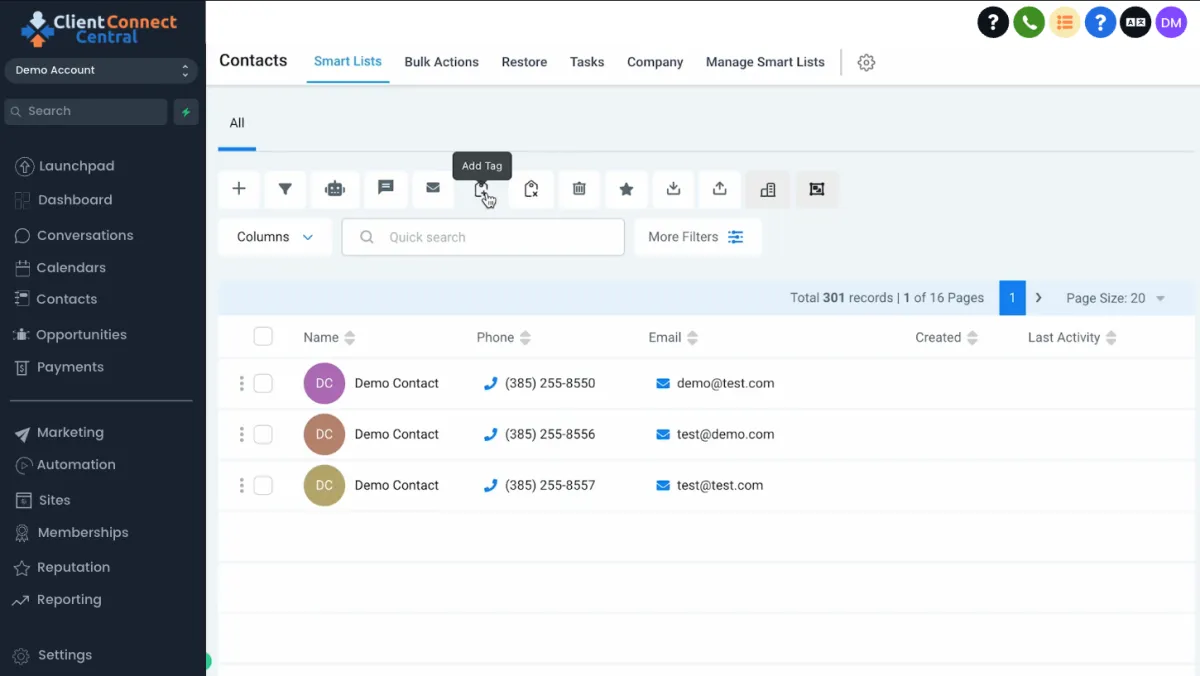Expand the Columns dropdown
This screenshot has height=676, width=1200.
coord(275,237)
